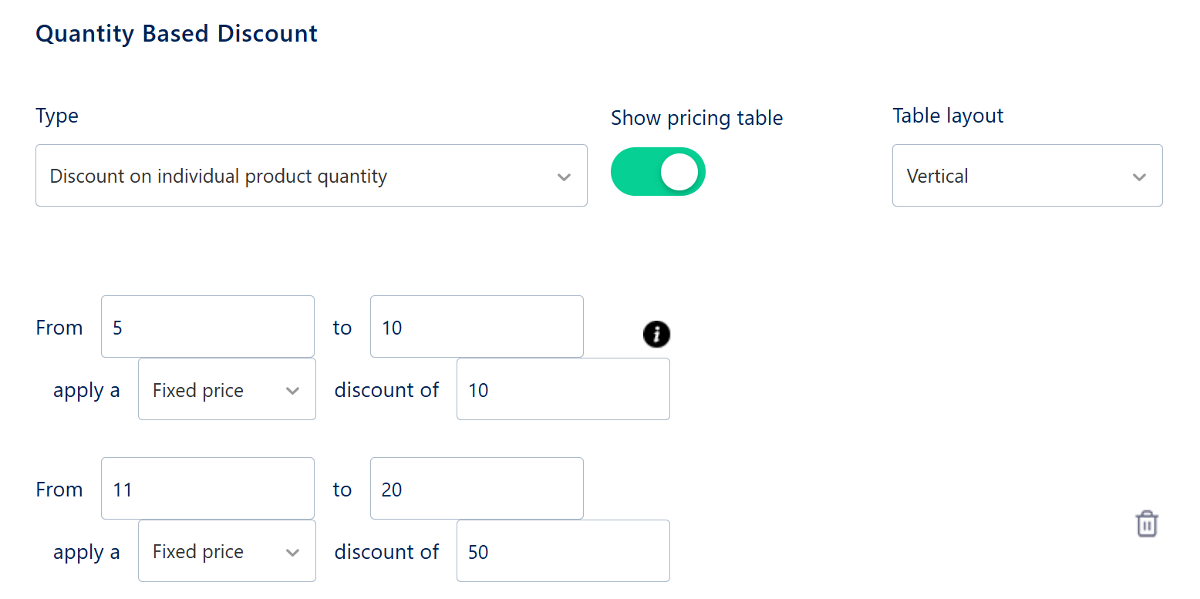
Task: Focus the discount field containing 50
Action: click(x=562, y=551)
